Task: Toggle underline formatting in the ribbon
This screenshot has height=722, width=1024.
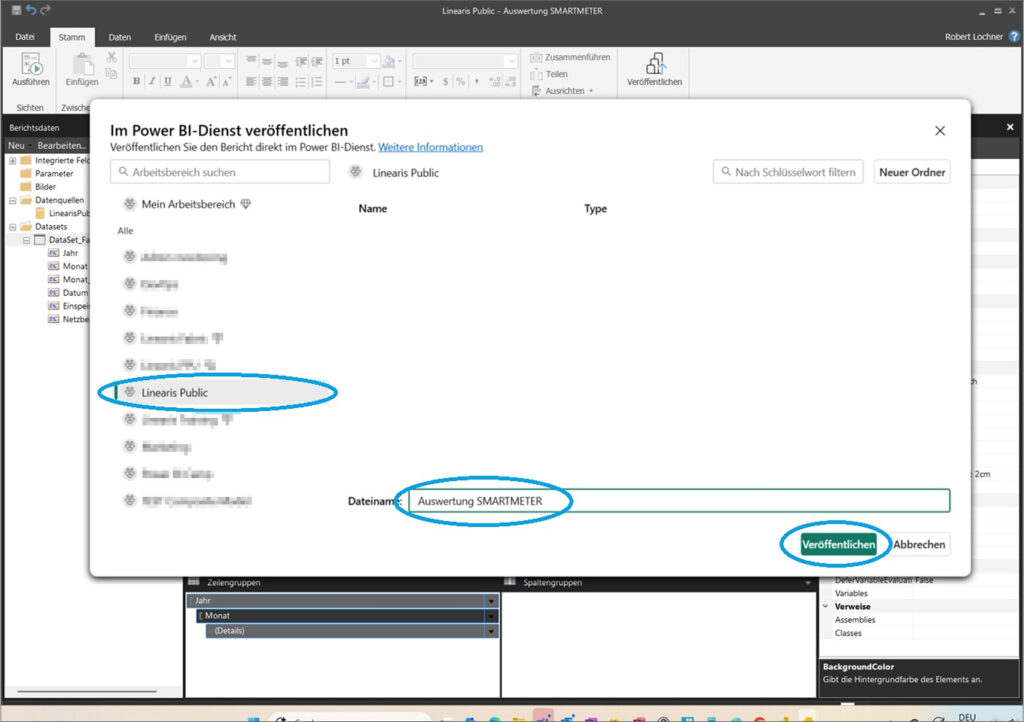Action: click(x=167, y=82)
